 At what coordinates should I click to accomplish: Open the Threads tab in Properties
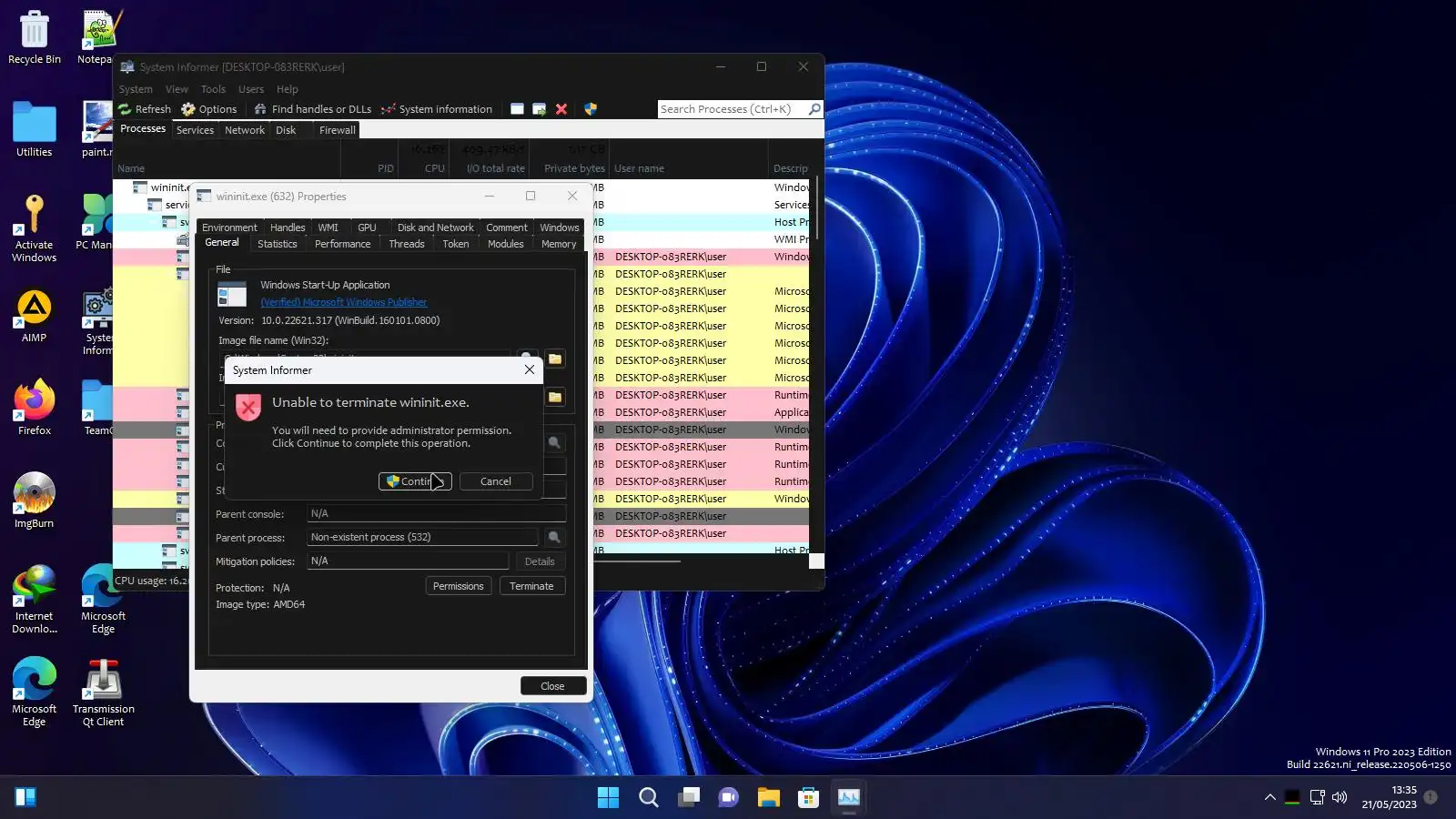(407, 244)
